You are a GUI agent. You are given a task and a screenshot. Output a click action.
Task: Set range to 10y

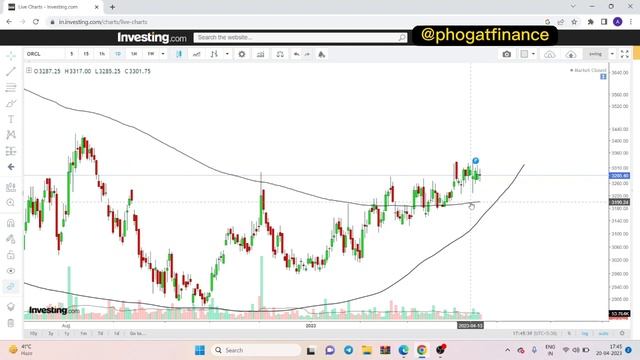tap(33, 333)
